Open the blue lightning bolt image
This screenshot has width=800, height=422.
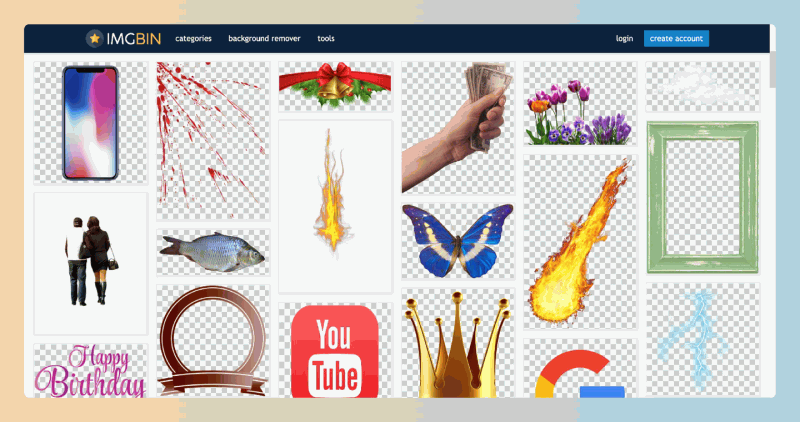[x=703, y=340]
